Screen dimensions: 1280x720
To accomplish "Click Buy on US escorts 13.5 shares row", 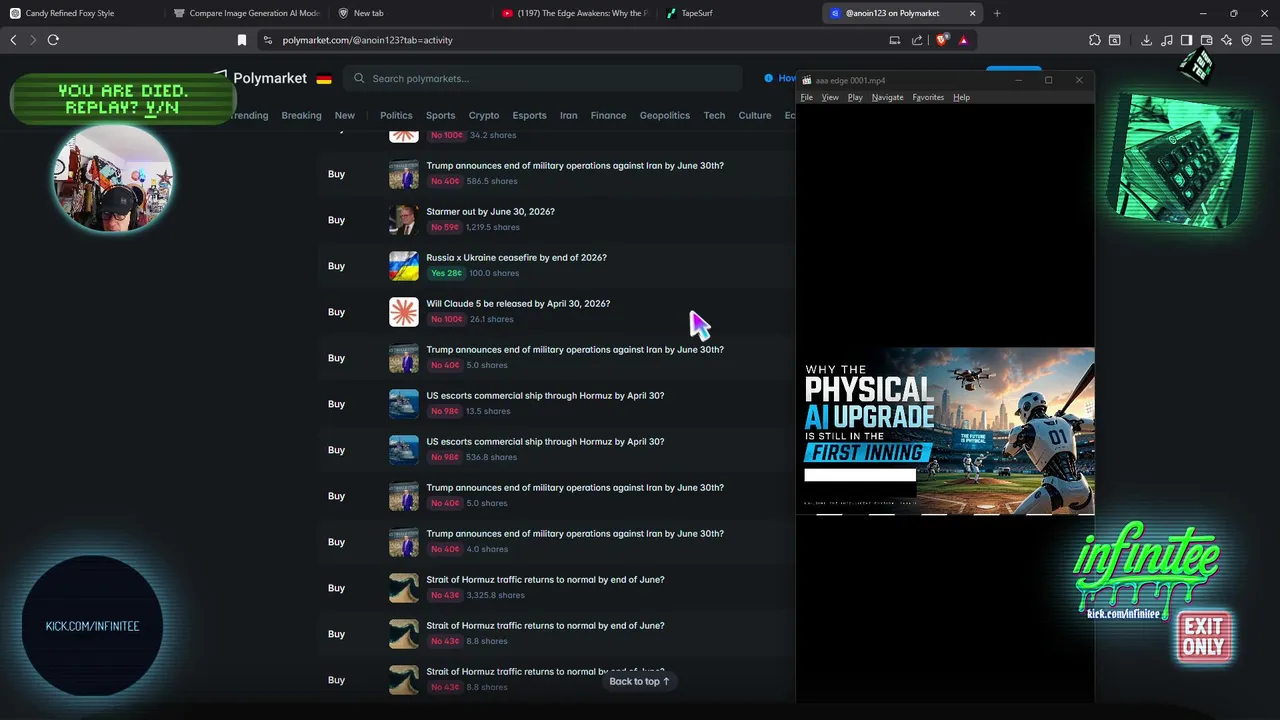I will [336, 404].
